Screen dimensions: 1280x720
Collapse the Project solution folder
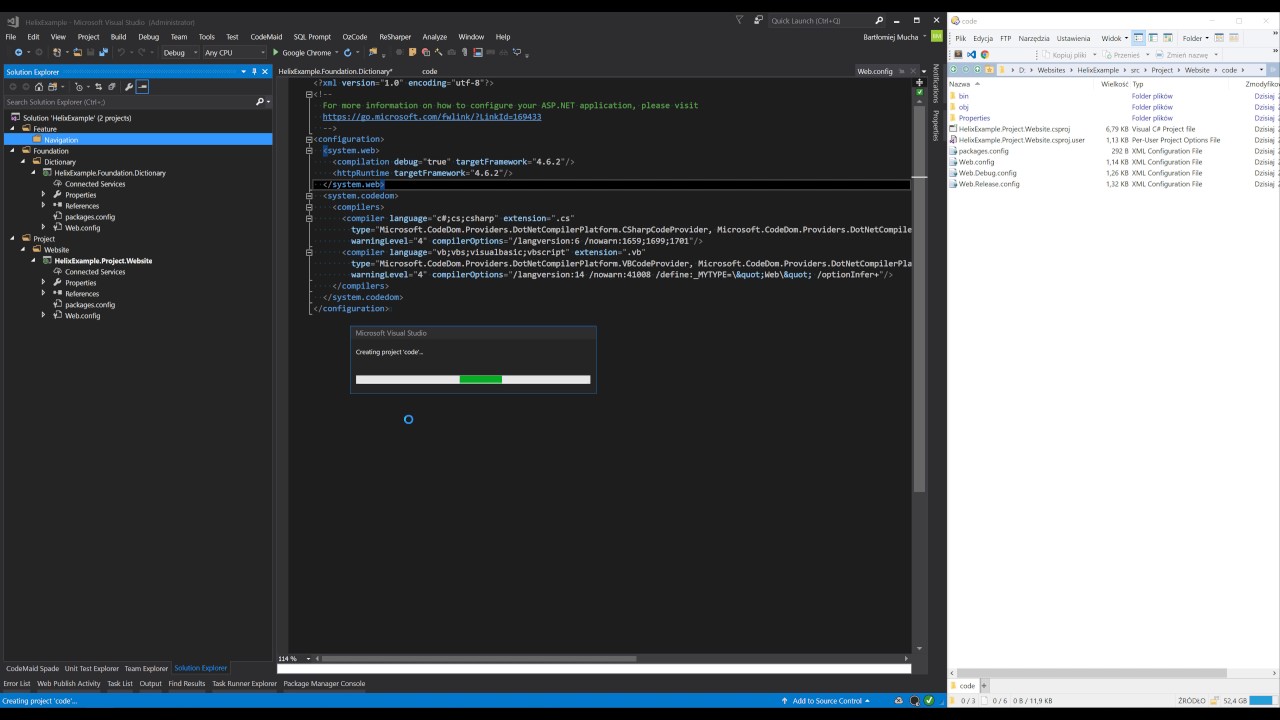tap(13, 239)
